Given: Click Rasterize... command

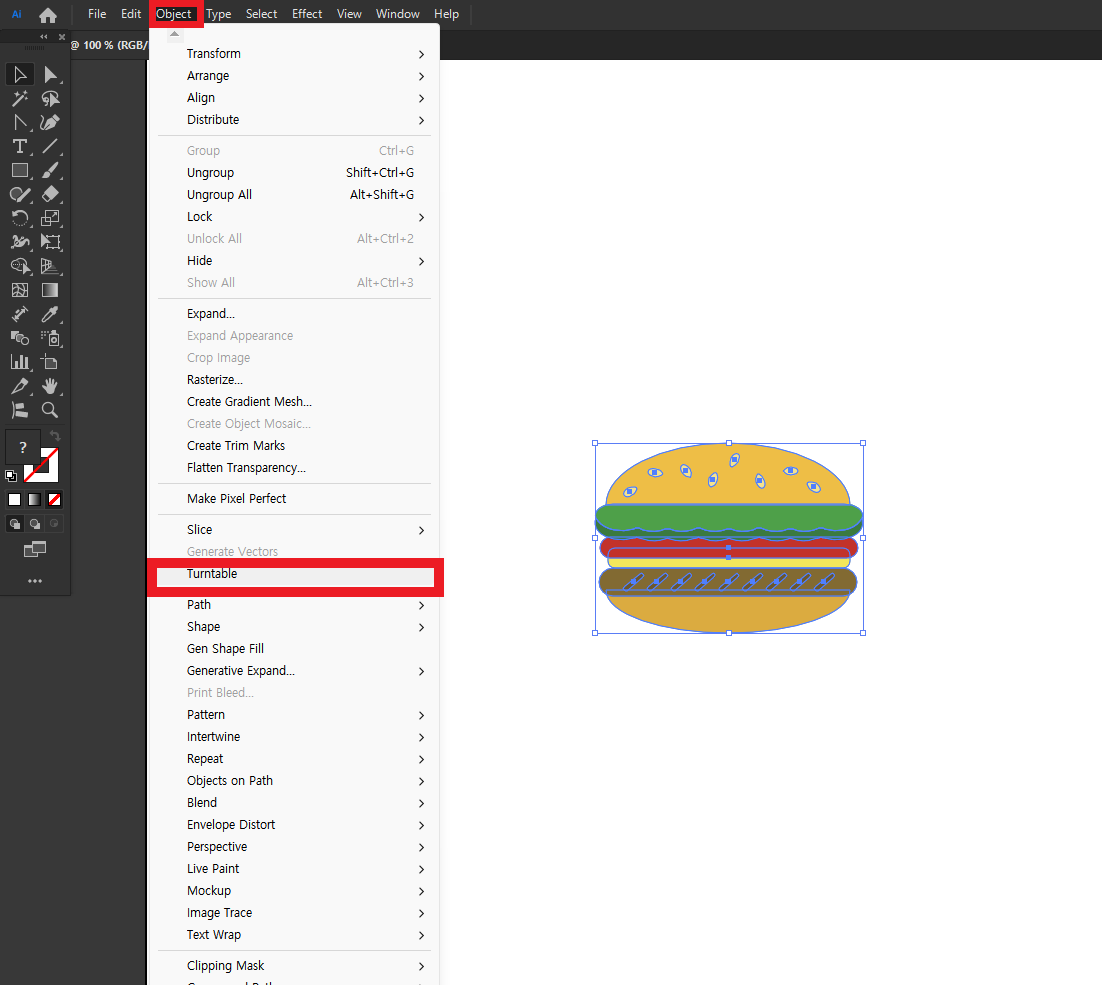Looking at the screenshot, I should [x=294, y=380].
